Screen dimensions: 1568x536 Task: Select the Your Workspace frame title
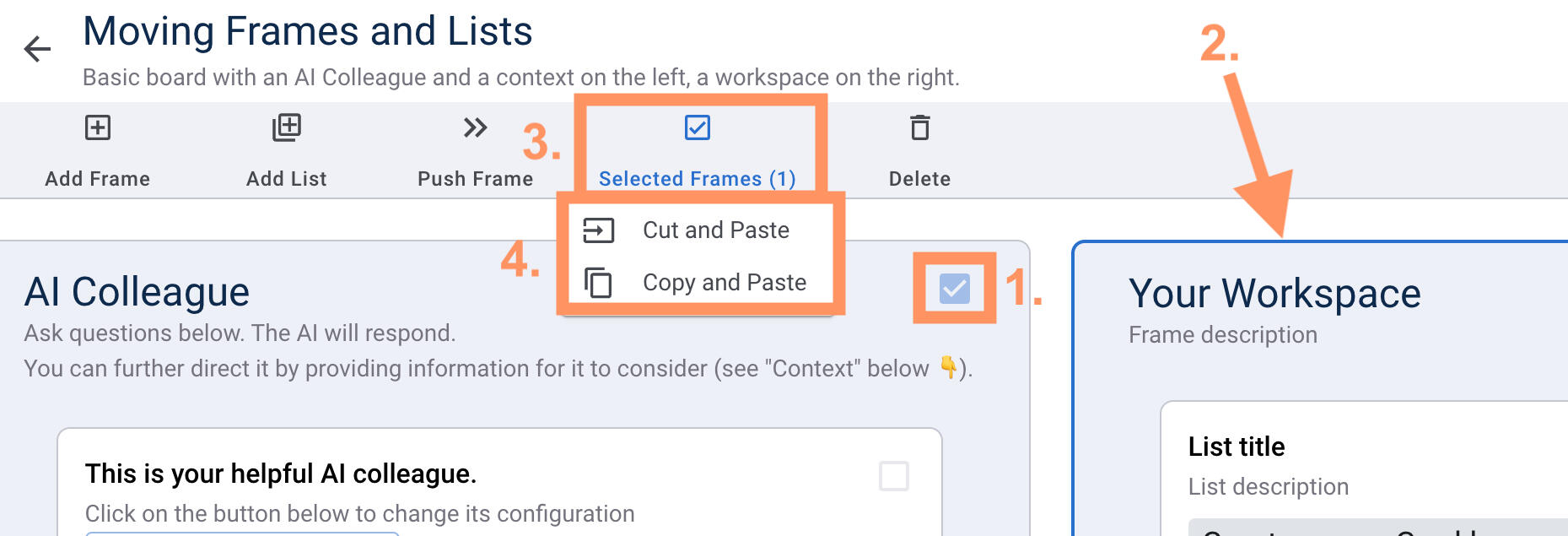tap(1274, 294)
